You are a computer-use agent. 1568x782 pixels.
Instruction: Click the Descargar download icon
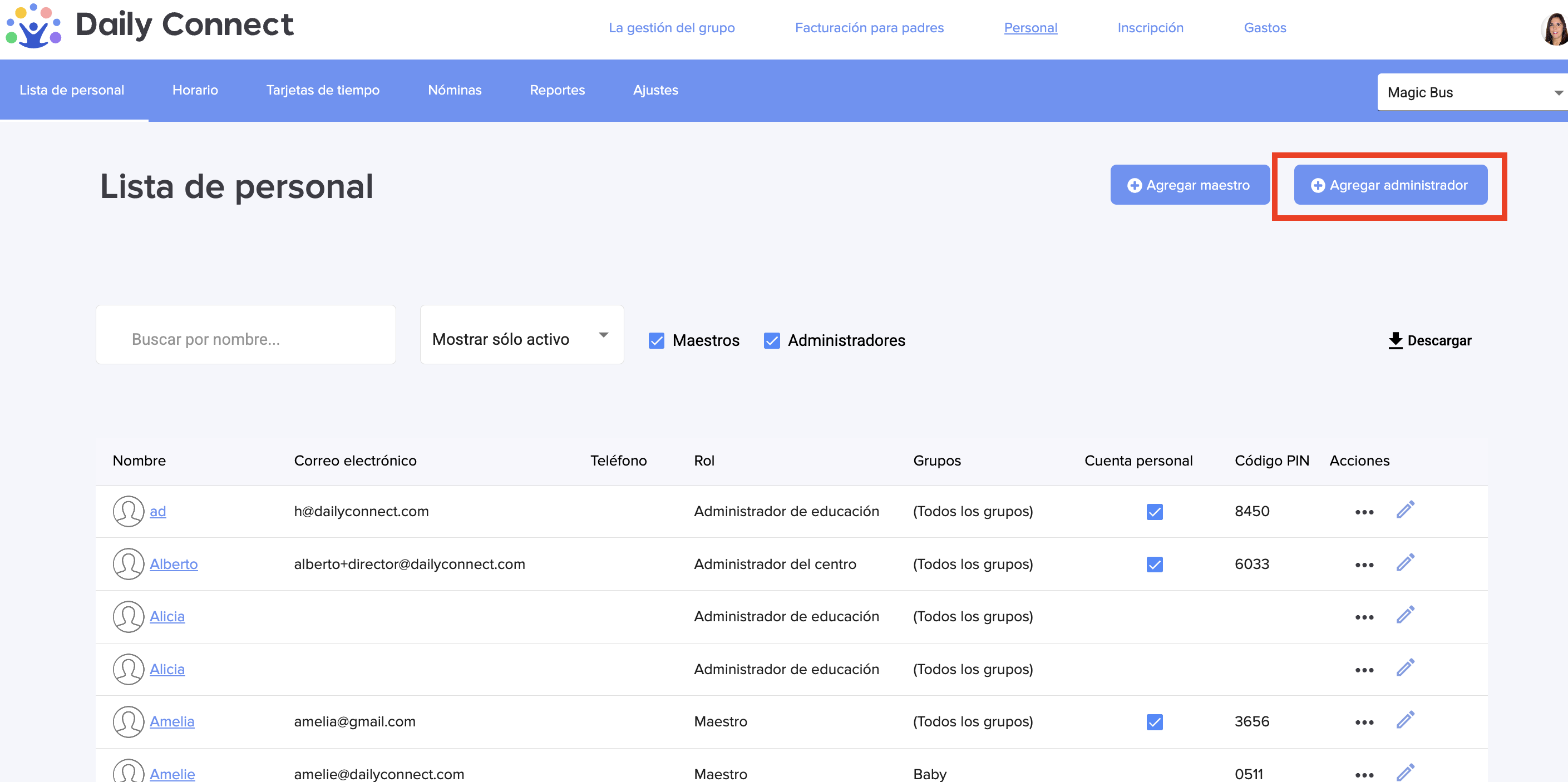[x=1395, y=340]
